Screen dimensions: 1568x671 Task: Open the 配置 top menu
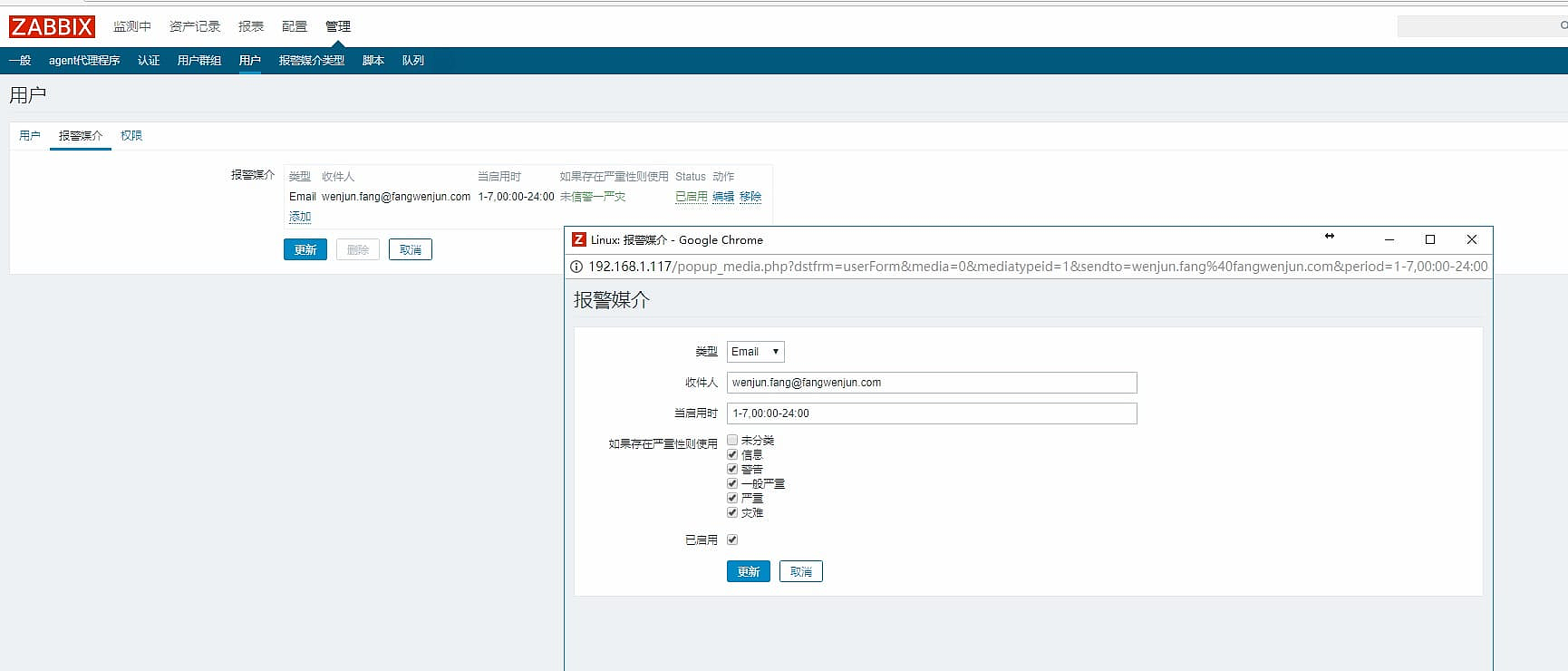click(x=295, y=26)
